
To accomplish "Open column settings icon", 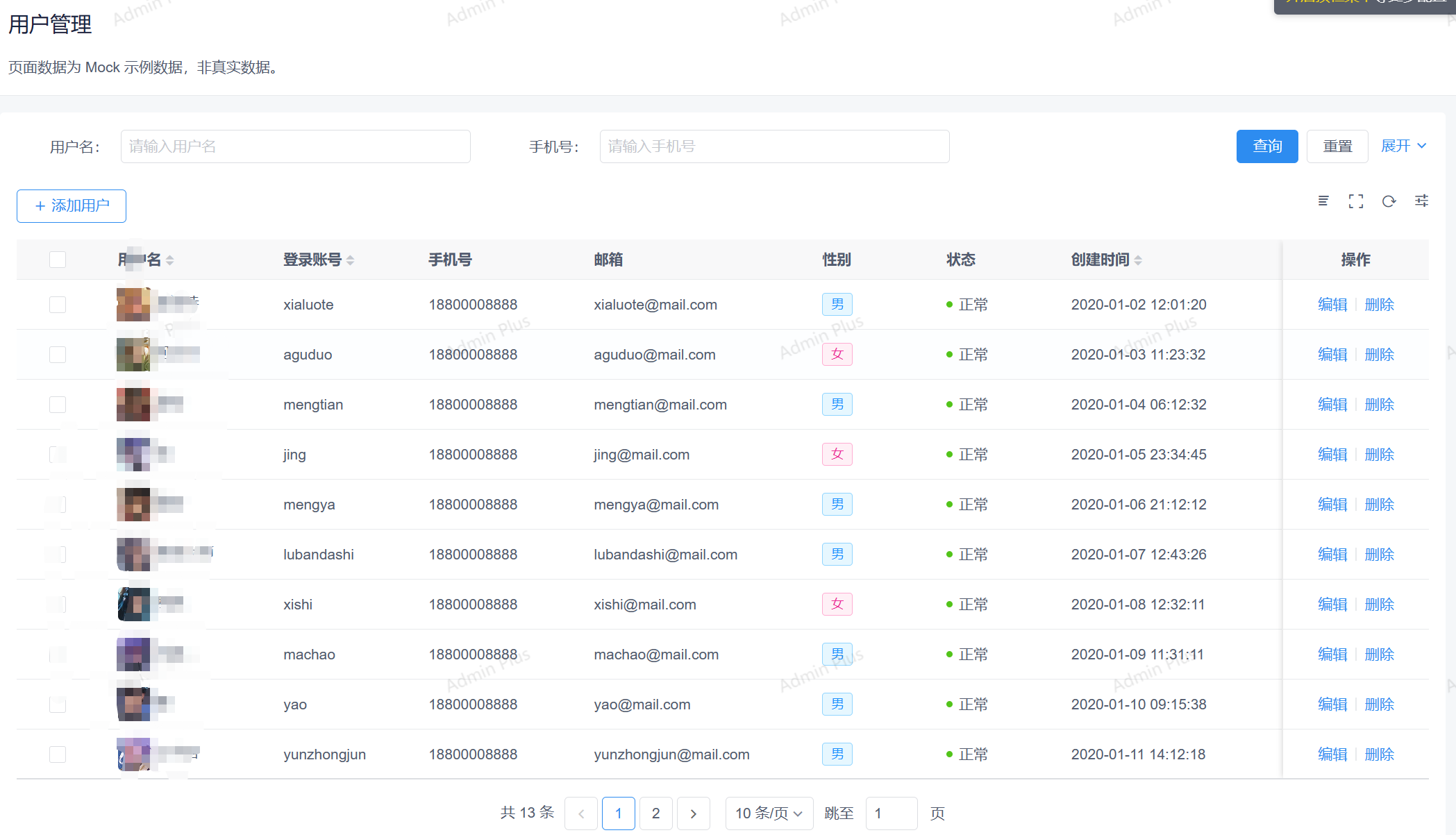I will point(1421,201).
